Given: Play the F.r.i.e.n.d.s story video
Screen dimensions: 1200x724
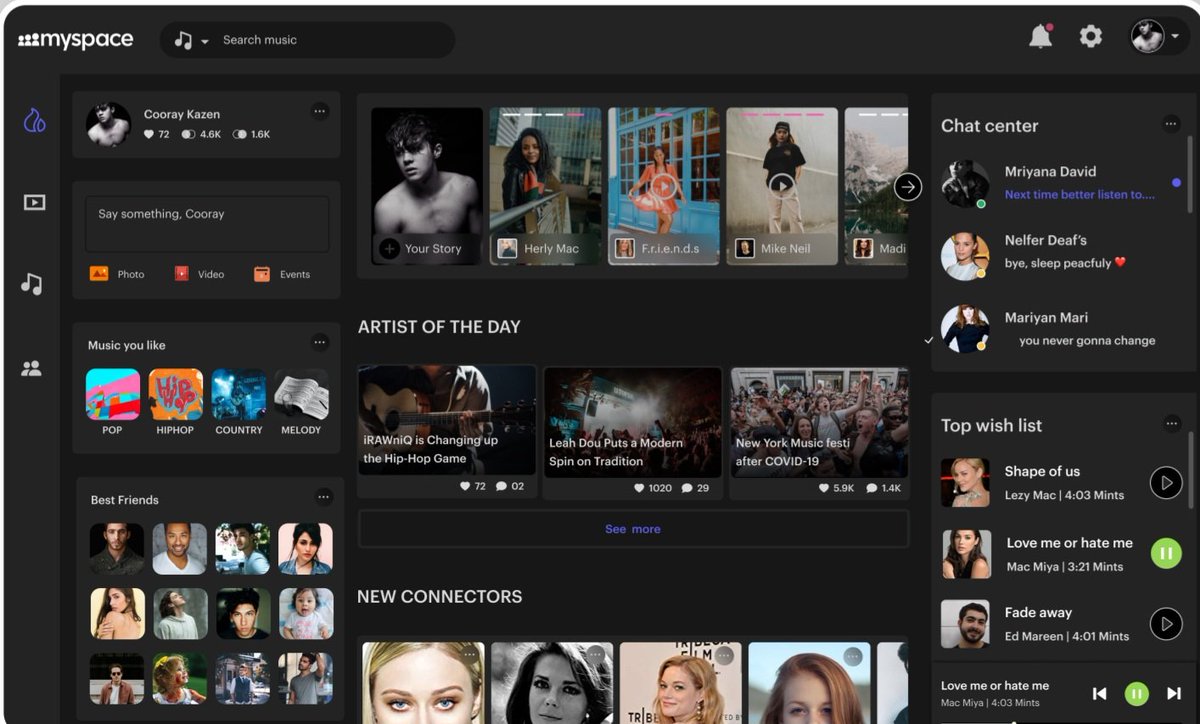Looking at the screenshot, I should (x=663, y=185).
